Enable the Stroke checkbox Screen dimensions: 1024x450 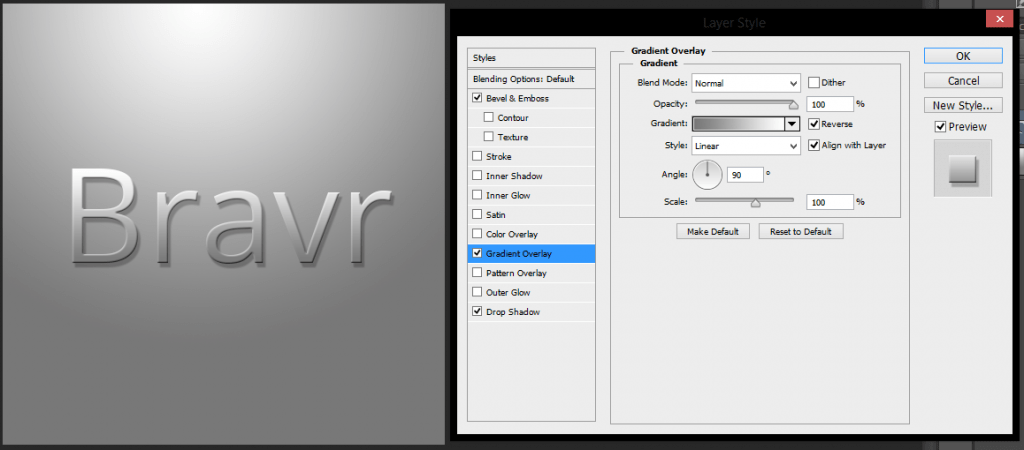tap(477, 156)
